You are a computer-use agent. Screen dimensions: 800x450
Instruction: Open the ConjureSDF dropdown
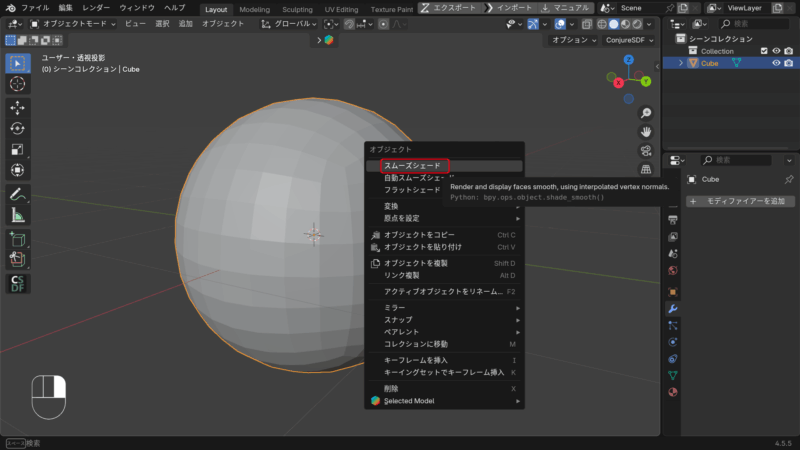click(x=630, y=40)
